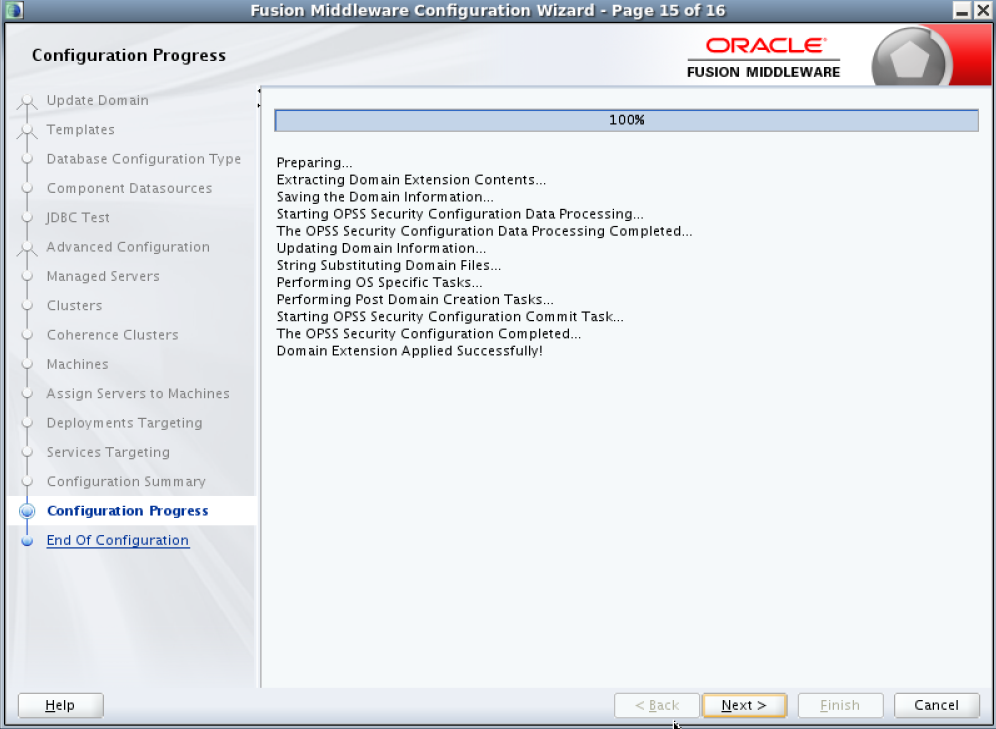The height and width of the screenshot is (729, 996).
Task: Select Configuration Progress step in sidebar
Action: (128, 511)
